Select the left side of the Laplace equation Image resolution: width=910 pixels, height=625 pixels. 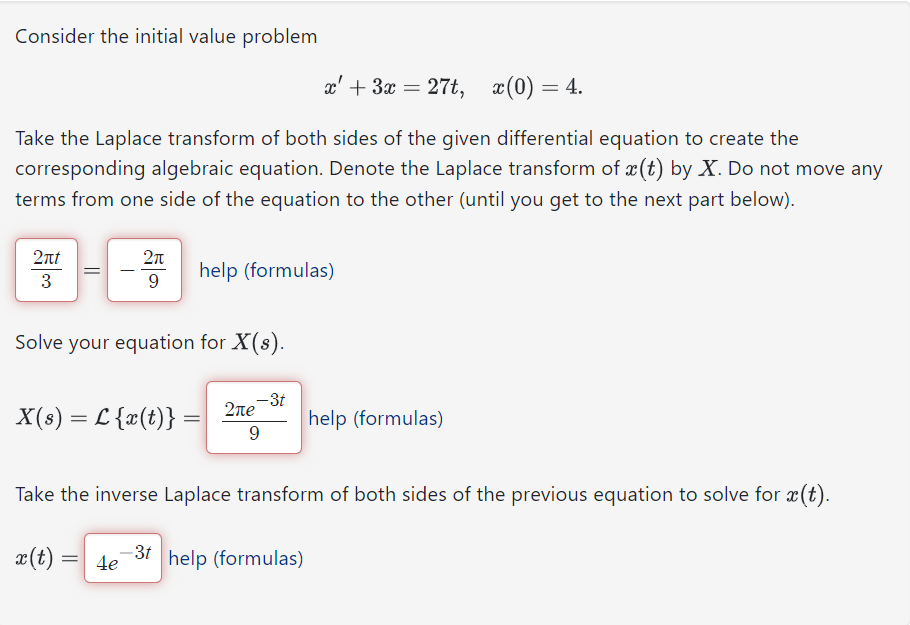pos(46,270)
